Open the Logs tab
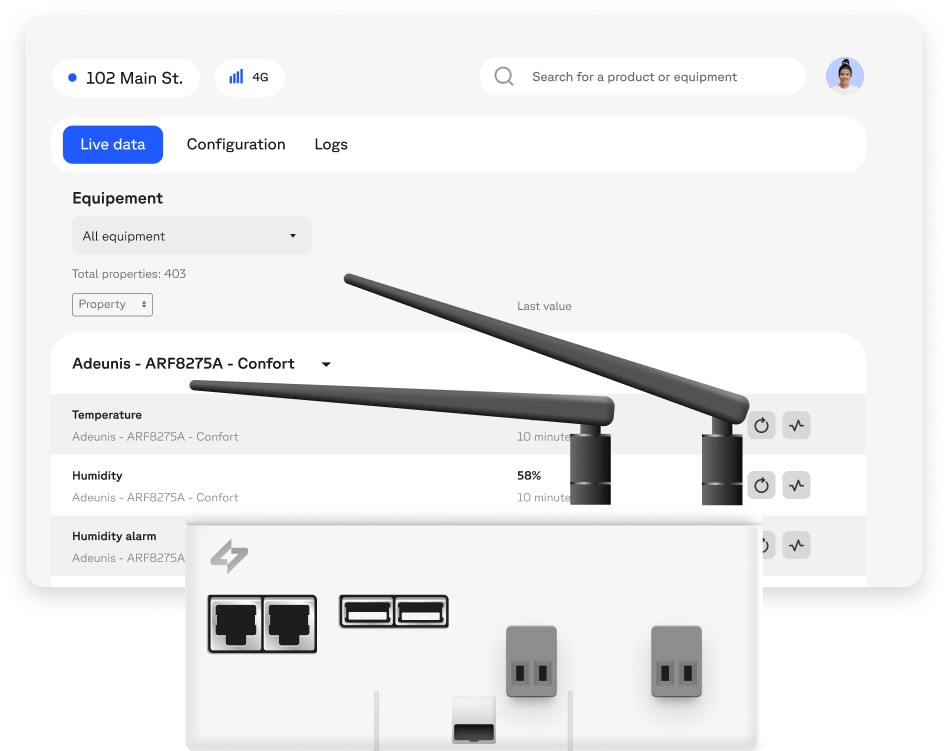The height and width of the screenshot is (751, 946). click(331, 144)
